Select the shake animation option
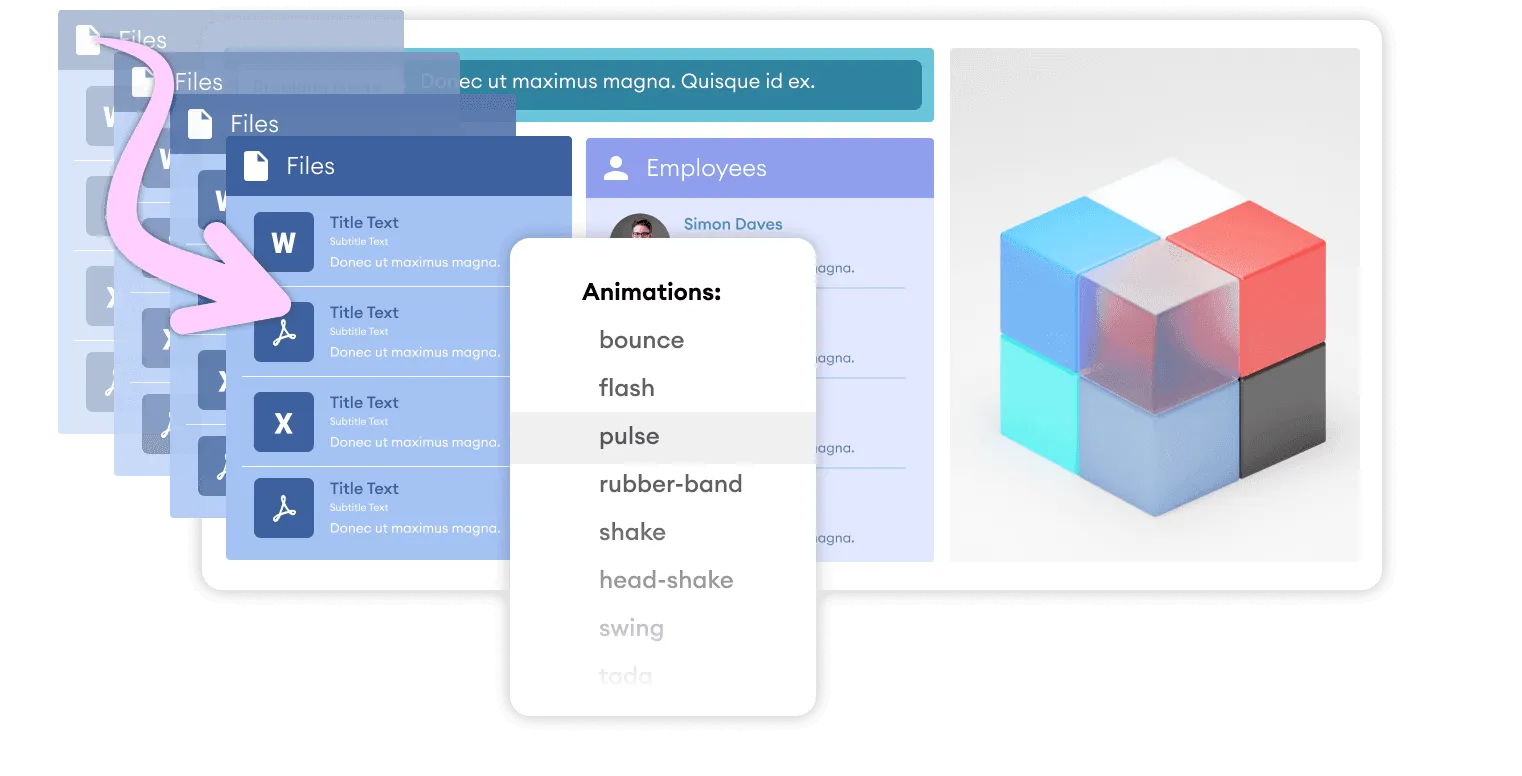1522x776 pixels. [x=633, y=532]
